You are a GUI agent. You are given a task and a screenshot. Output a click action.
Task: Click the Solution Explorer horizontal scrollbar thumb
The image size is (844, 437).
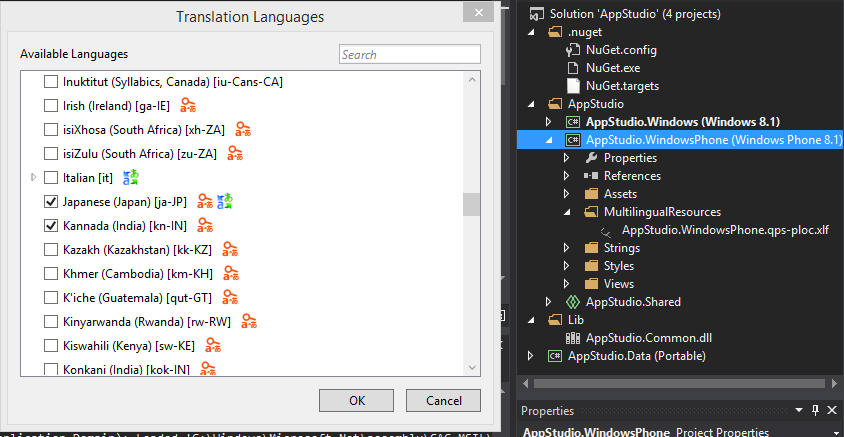point(679,383)
